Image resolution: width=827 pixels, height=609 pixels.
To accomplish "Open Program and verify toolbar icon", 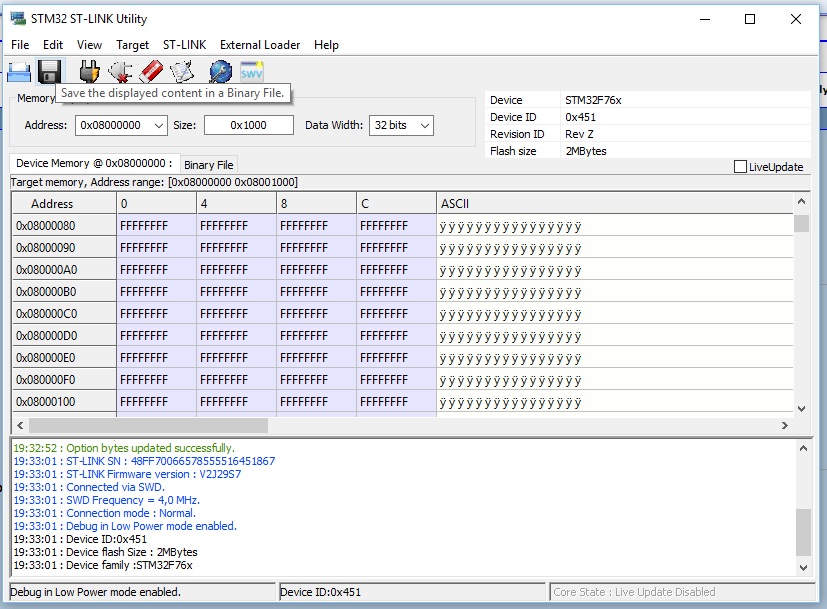I will 182,72.
